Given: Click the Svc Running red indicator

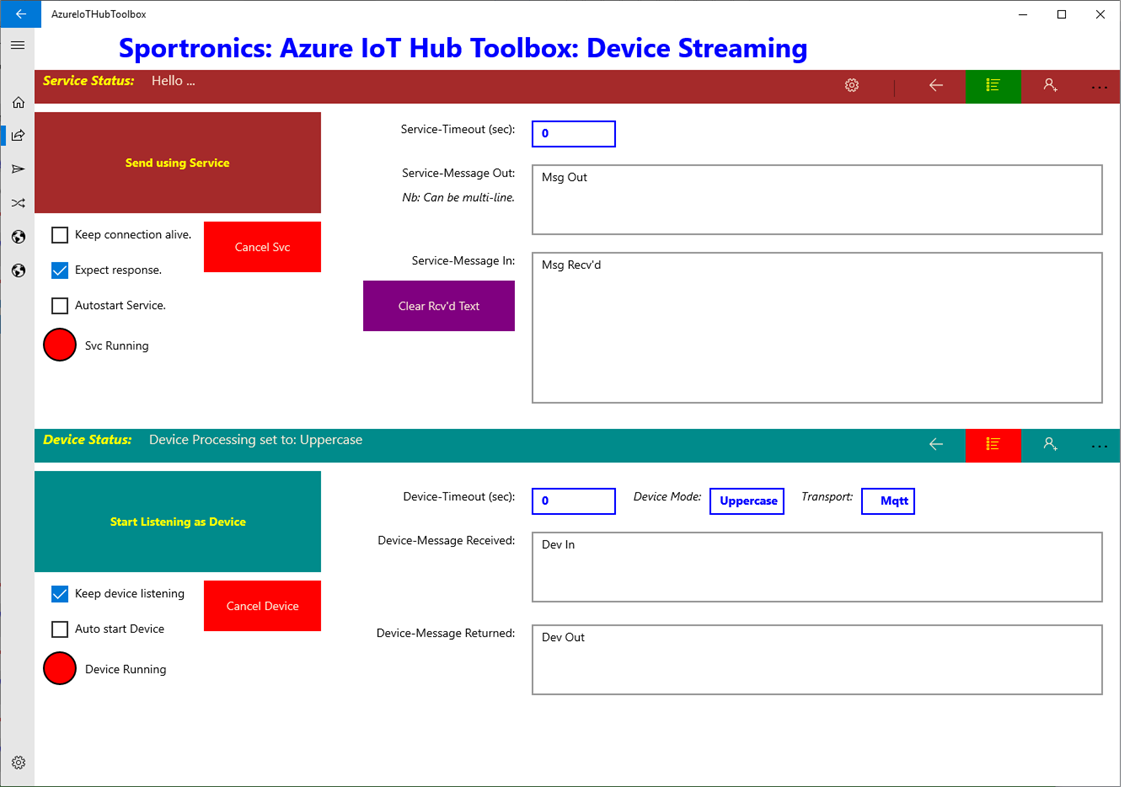Looking at the screenshot, I should (60, 345).
